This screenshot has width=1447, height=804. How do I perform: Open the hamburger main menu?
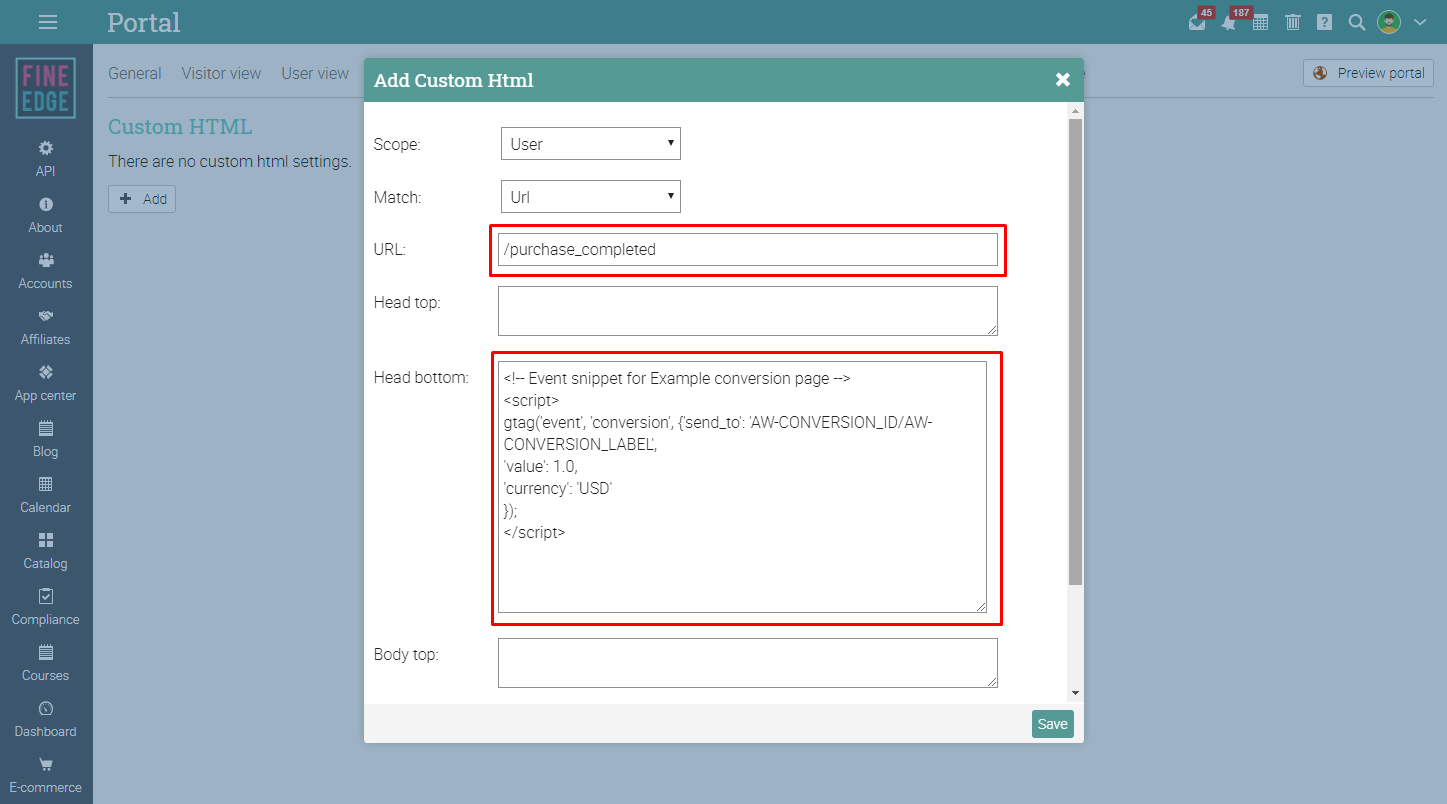[47, 22]
